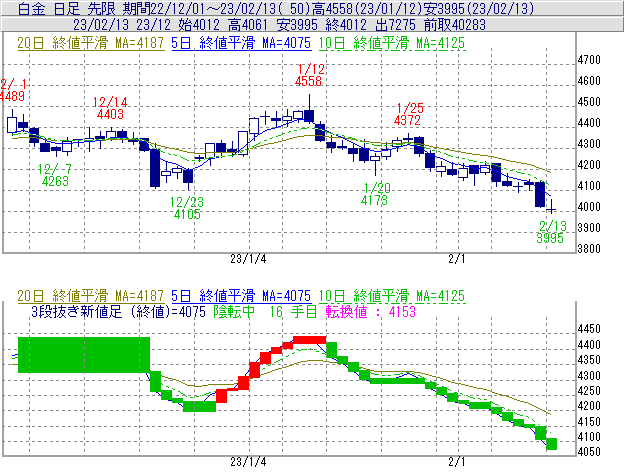Click the green 陰転中 status text
The image size is (624, 475).
pos(234,312)
